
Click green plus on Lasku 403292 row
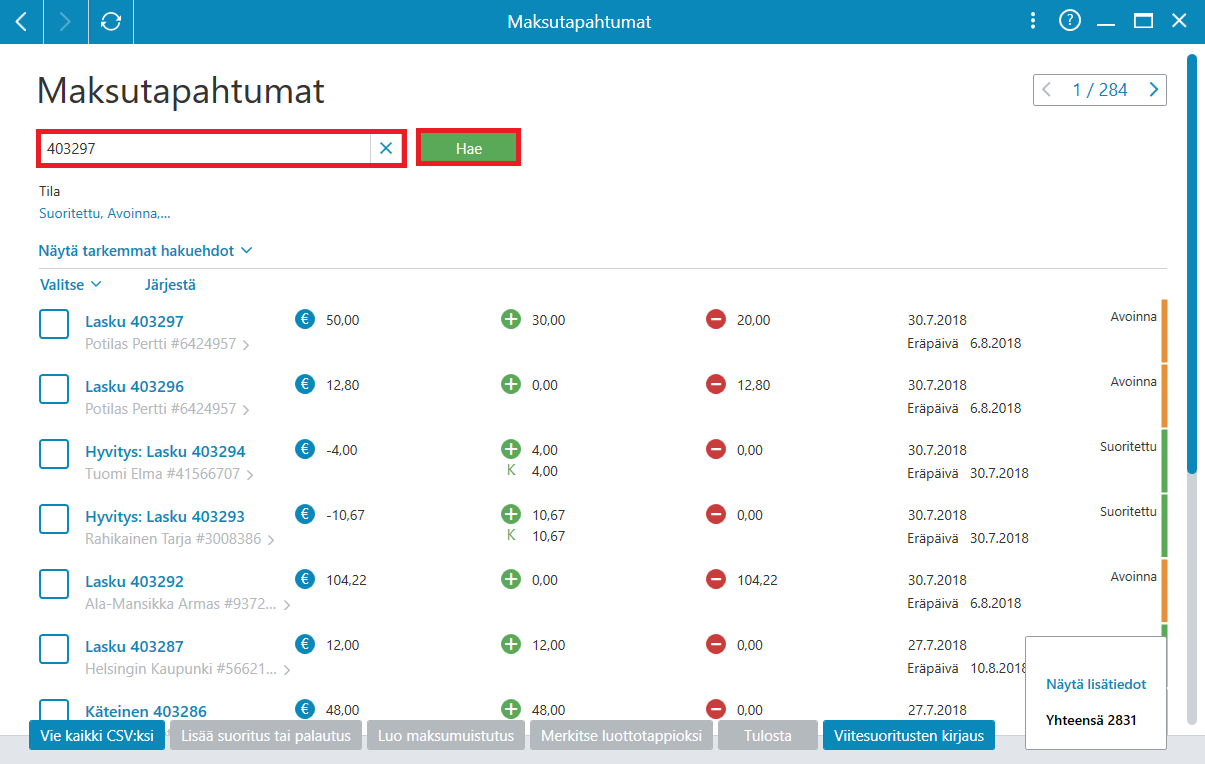(x=511, y=580)
